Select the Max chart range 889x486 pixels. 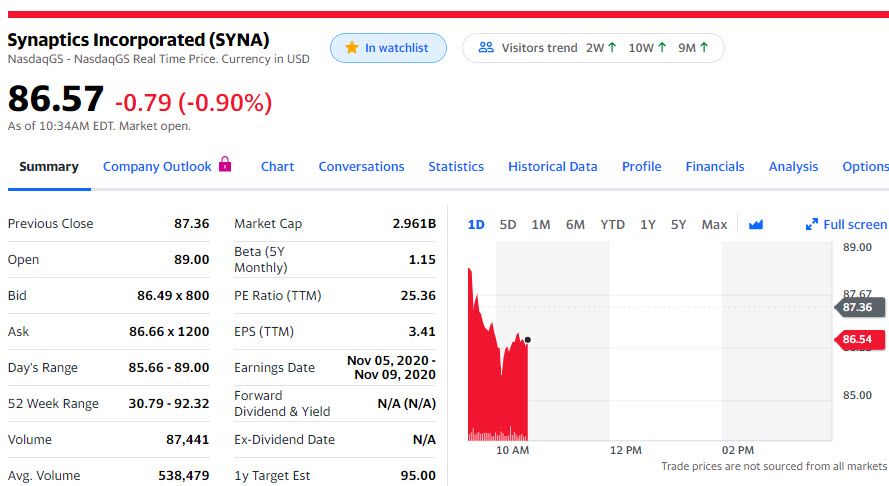(714, 225)
